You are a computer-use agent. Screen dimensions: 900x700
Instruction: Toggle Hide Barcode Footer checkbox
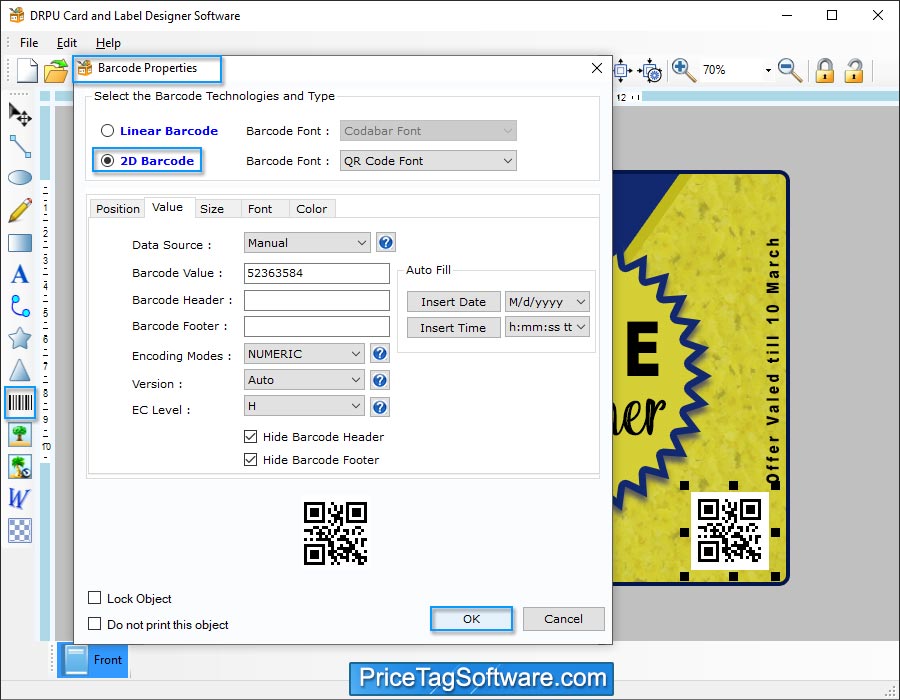click(250, 460)
